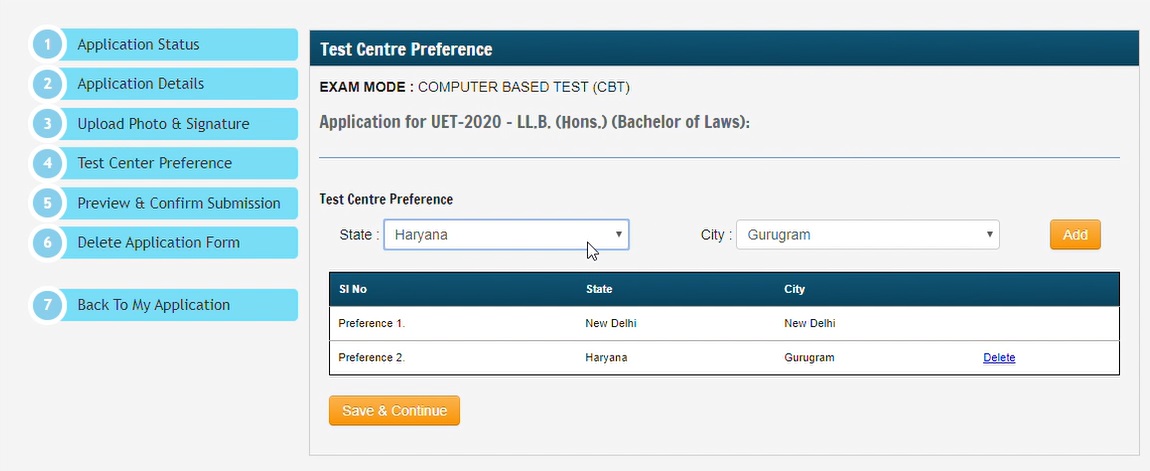
Task: Delete Preference 2 Gurugram entry
Action: pos(999,358)
